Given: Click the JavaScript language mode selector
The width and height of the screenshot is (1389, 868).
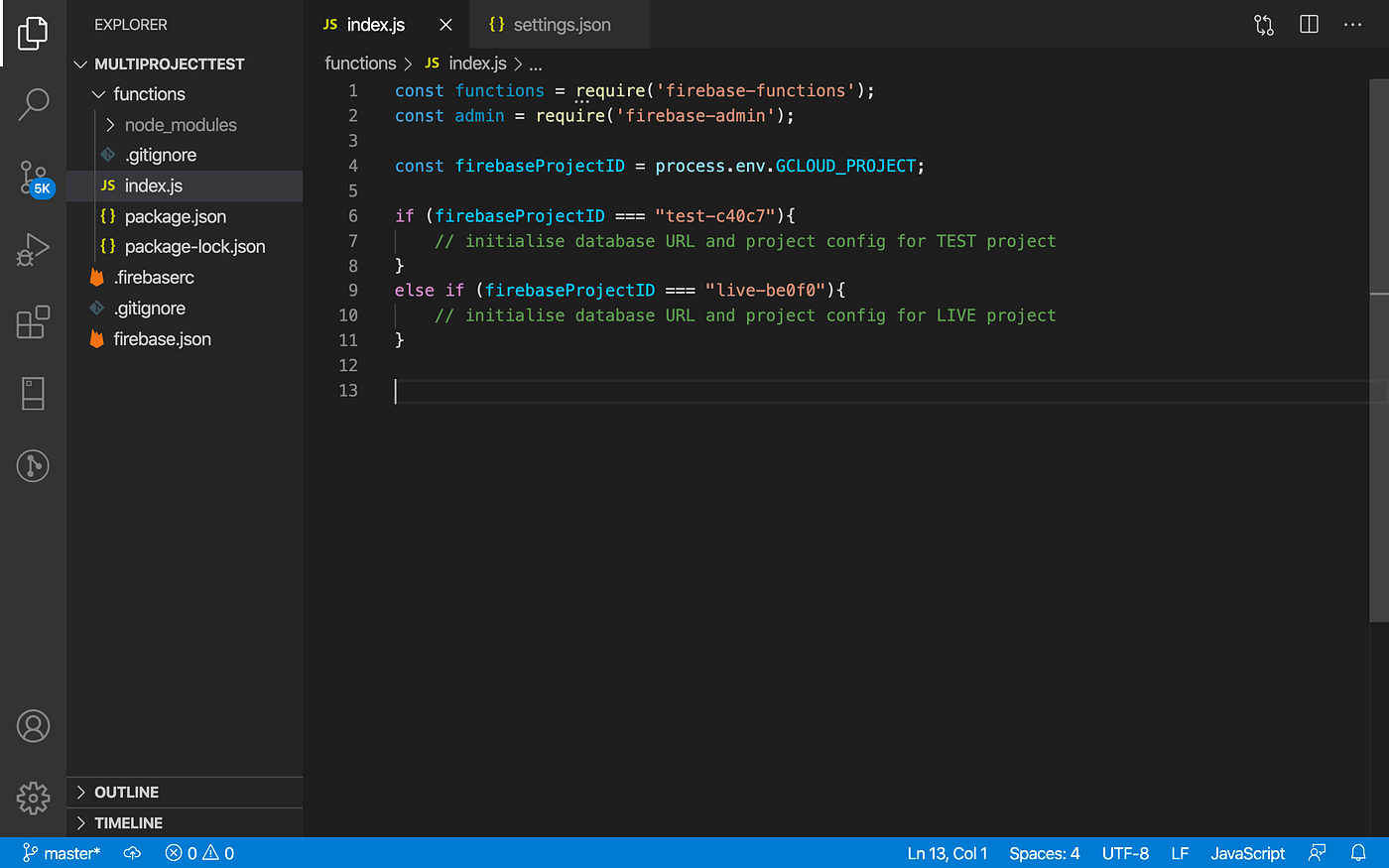Looking at the screenshot, I should click(x=1246, y=852).
